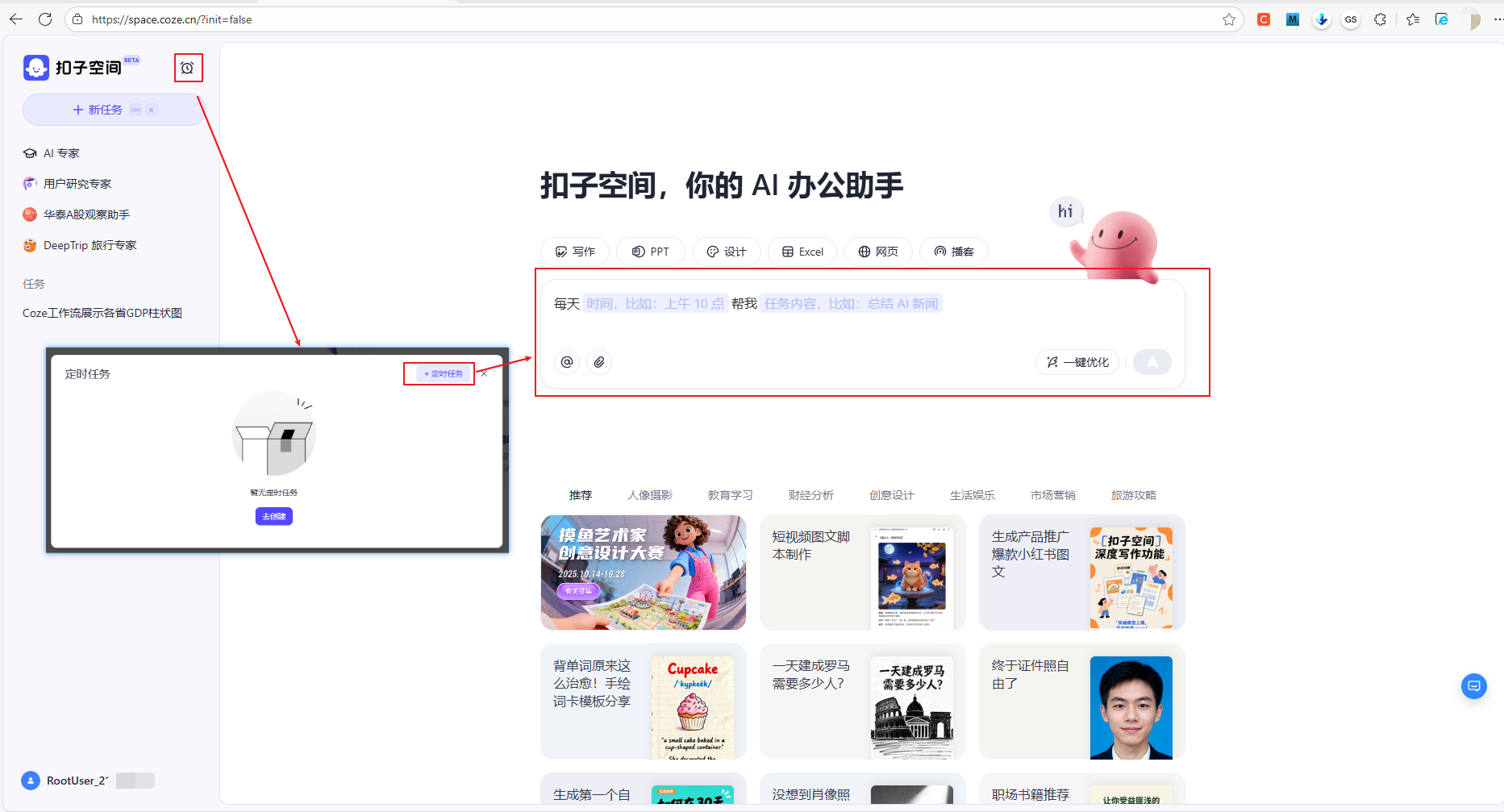The width and height of the screenshot is (1504, 812).
Task: Open the 终于证件照自由了 card
Action: (x=1082, y=702)
